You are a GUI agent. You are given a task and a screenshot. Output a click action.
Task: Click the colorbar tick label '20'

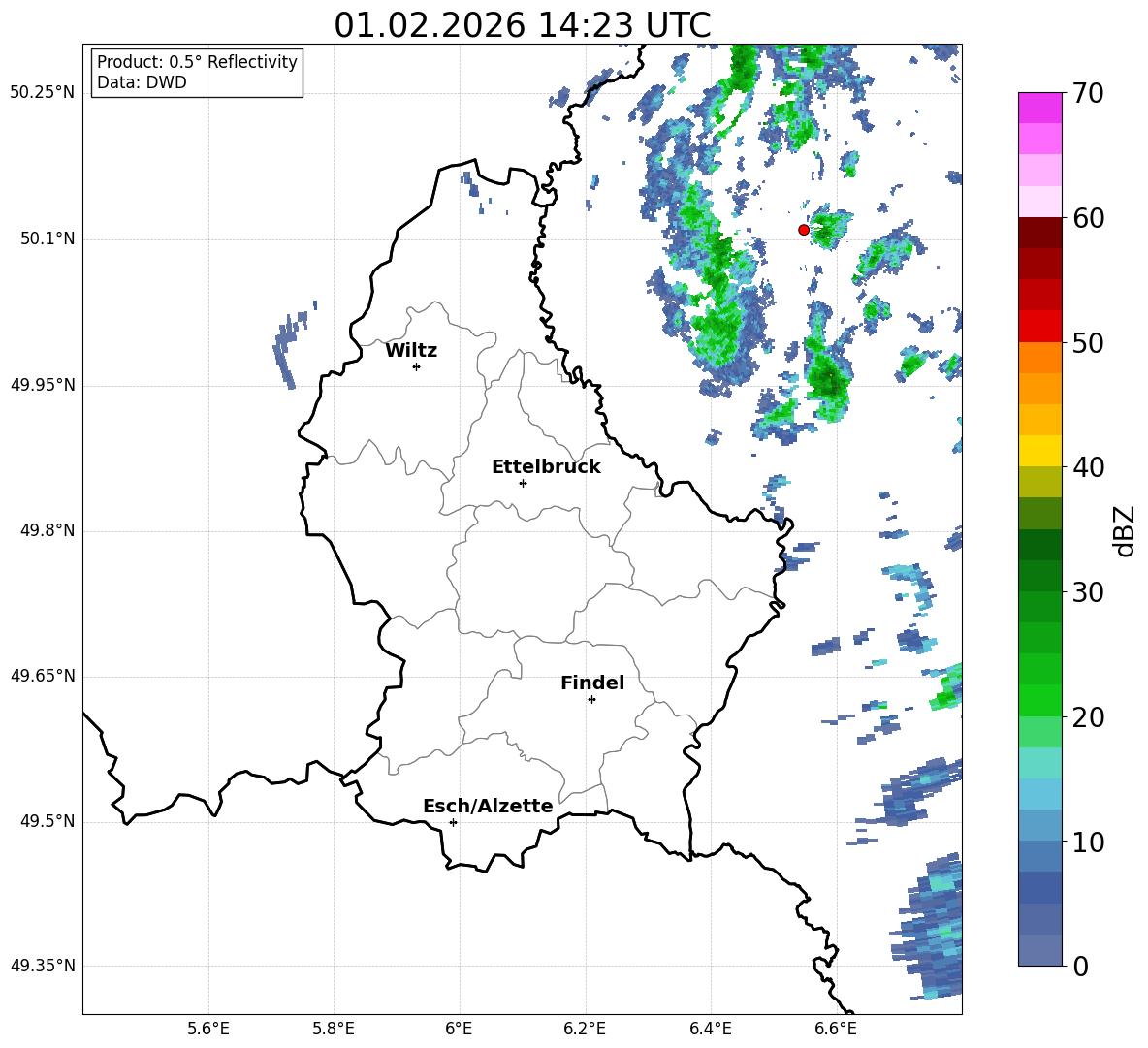[x=1088, y=717]
